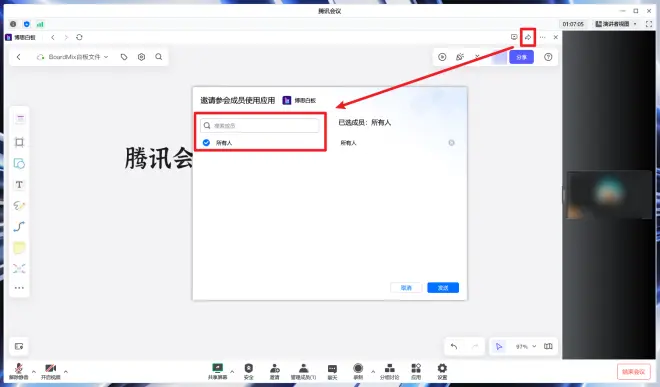Toggle recording (录制)
Screen dimensions: 660x387
click(x=358, y=371)
